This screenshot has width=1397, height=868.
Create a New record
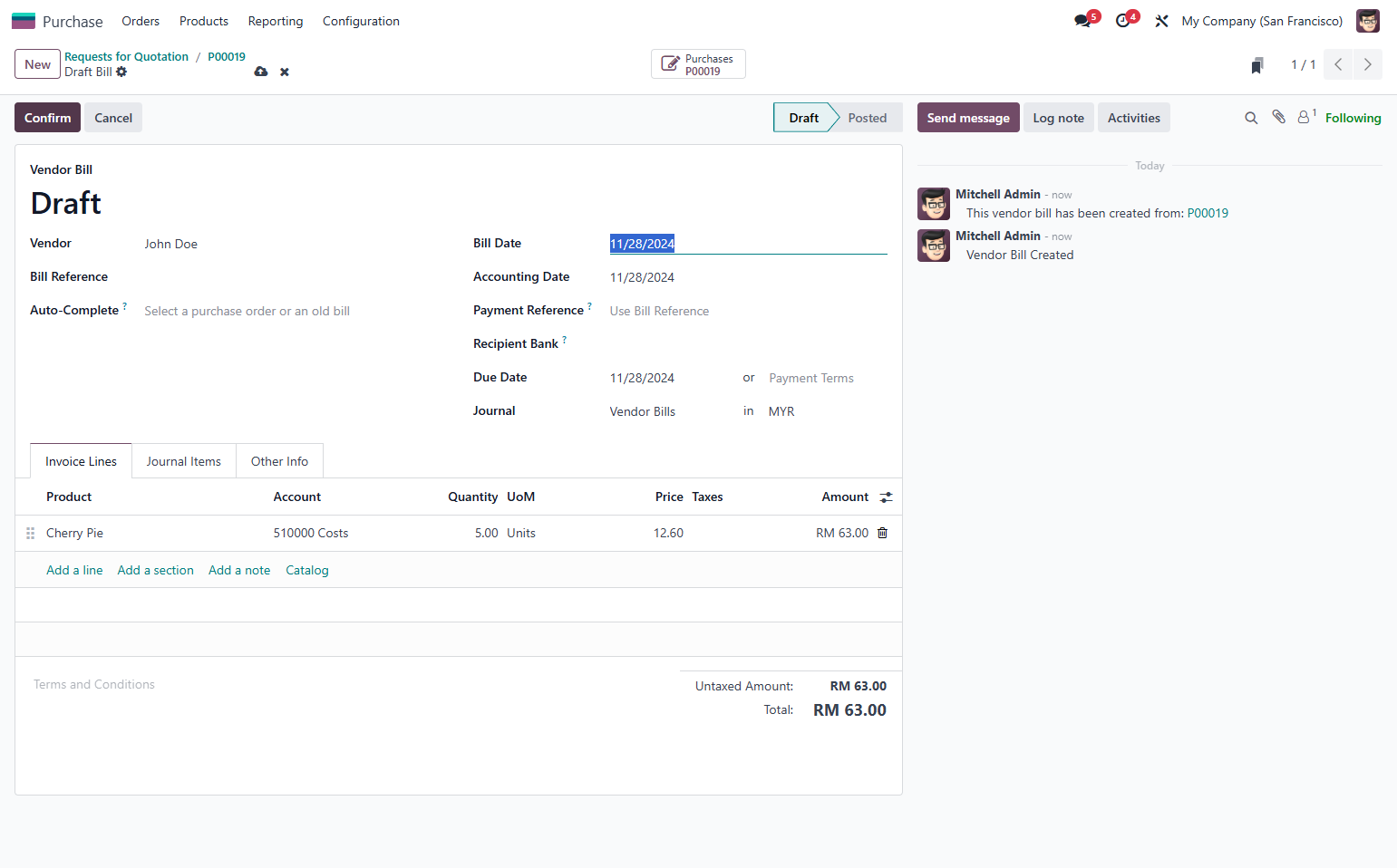[x=37, y=64]
